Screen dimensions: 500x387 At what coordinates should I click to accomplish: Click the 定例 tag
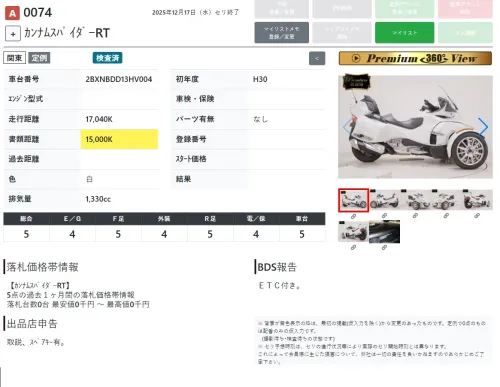[x=39, y=58]
